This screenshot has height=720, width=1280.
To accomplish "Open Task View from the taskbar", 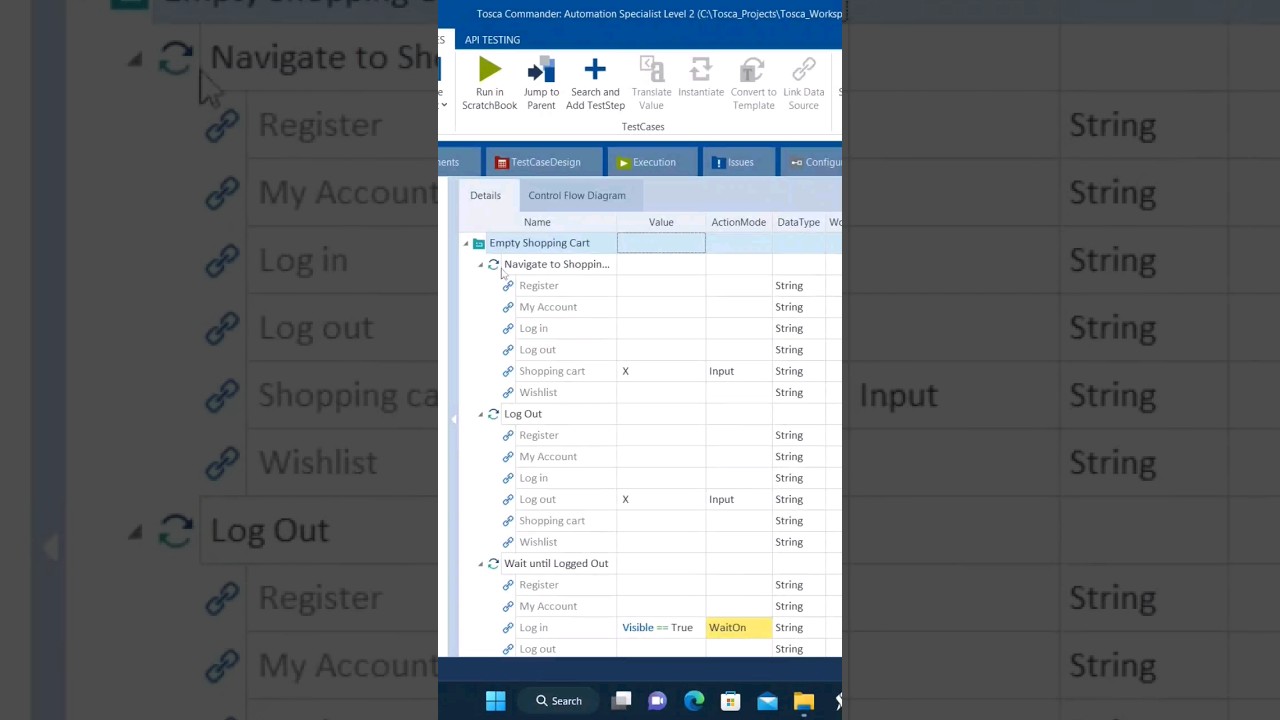I will (x=622, y=701).
